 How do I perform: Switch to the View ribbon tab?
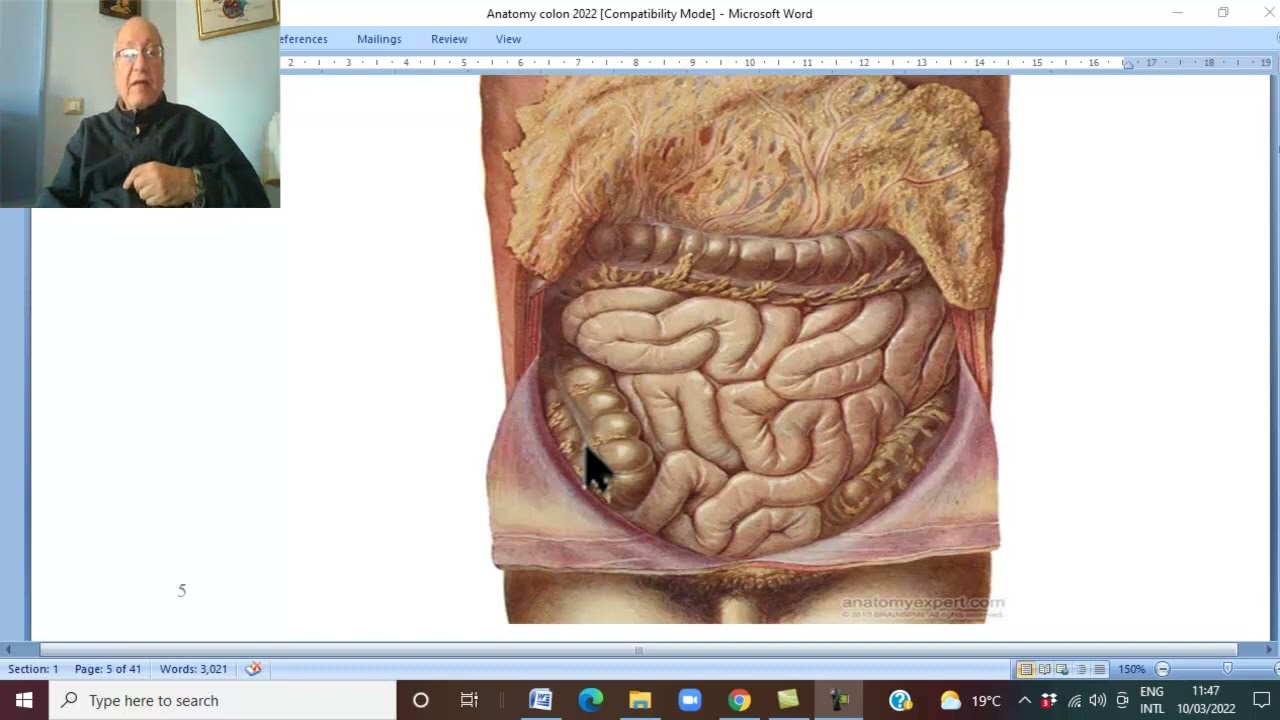point(508,39)
